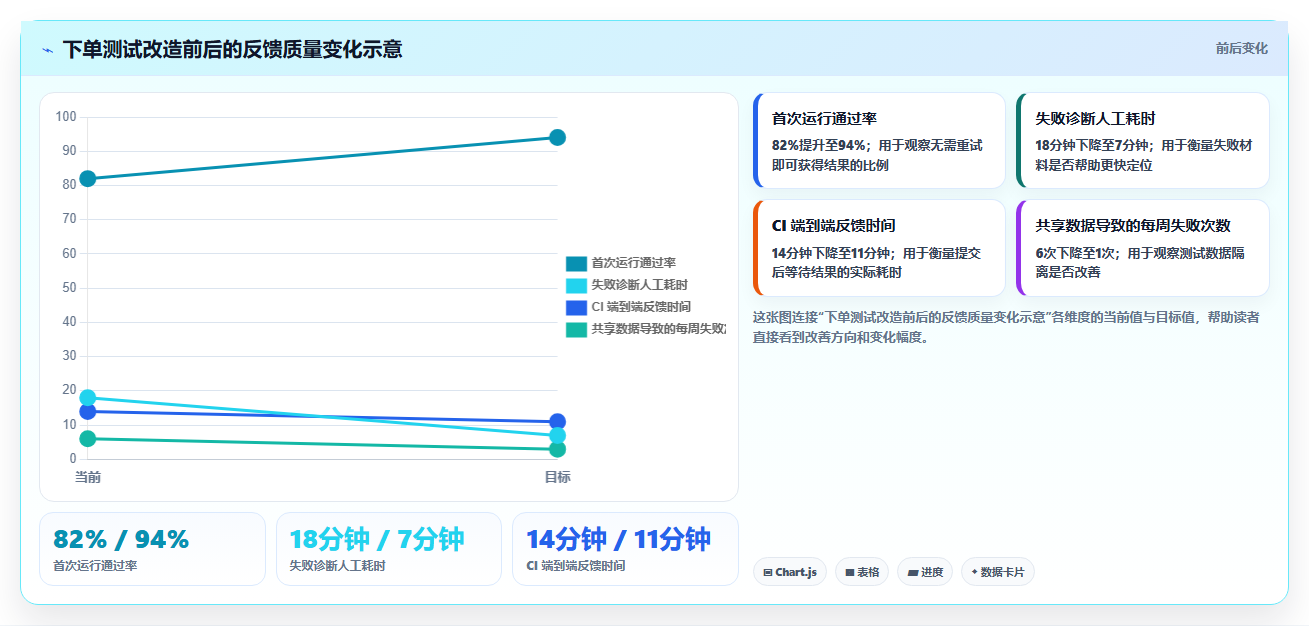Image resolution: width=1309 pixels, height=626 pixels.
Task: Click the 前后变化 badge in header
Action: tap(1241, 48)
